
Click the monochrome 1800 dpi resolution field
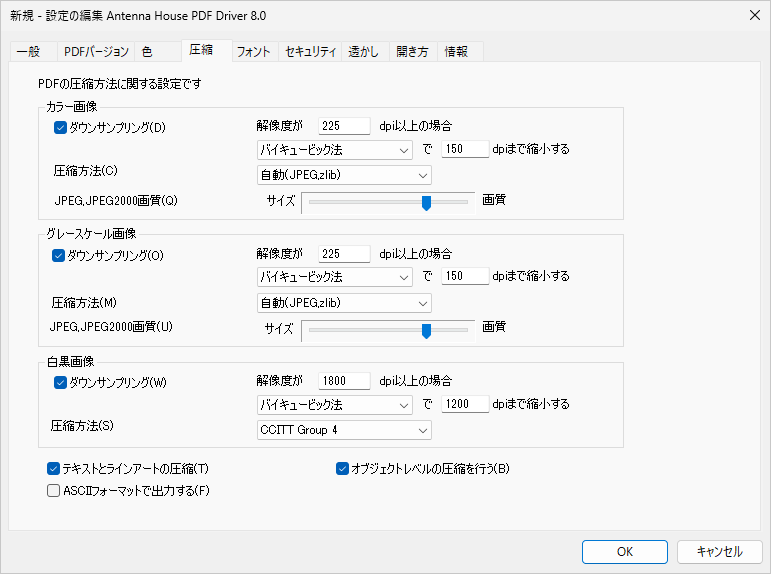(x=343, y=381)
